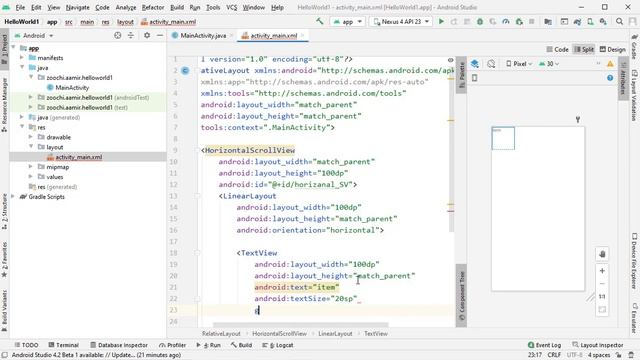Image resolution: width=640 pixels, height=360 pixels.
Task: Click the project panel settings gear icon
Action: 147,36
